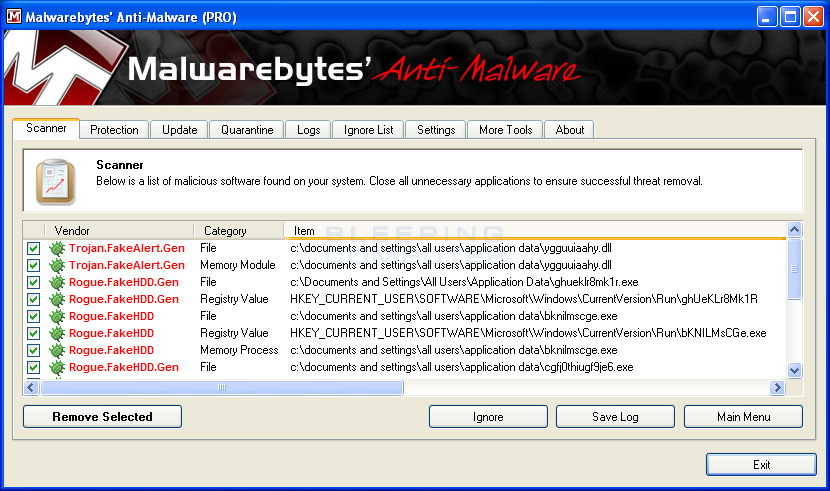Return via the Main Menu button

point(743,416)
